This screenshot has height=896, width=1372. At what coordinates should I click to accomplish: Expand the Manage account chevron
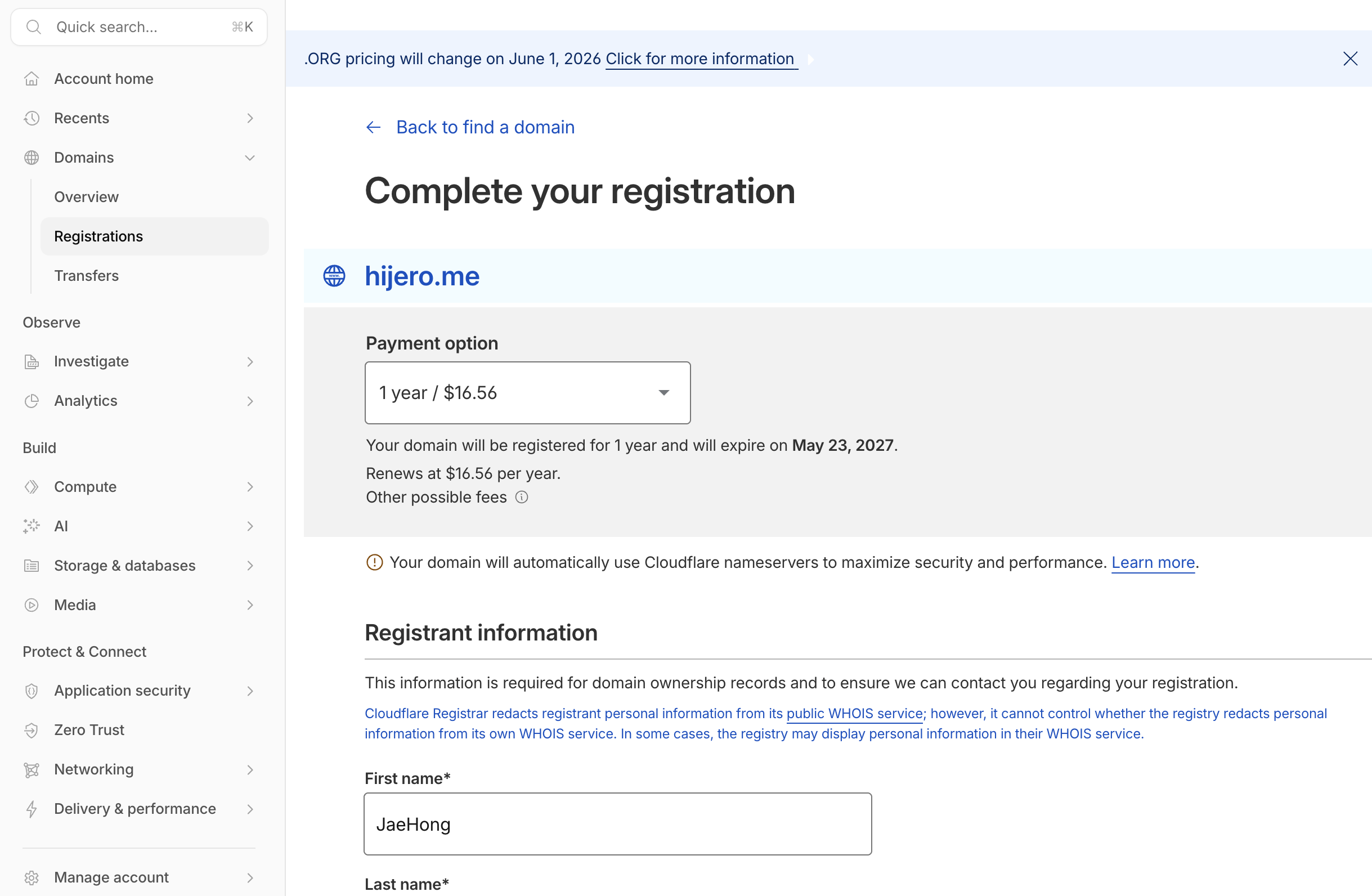pos(250,877)
